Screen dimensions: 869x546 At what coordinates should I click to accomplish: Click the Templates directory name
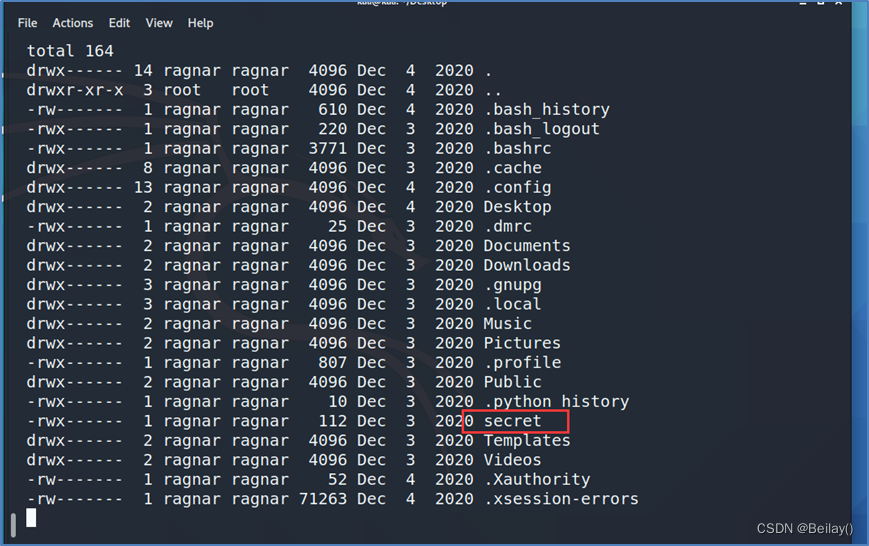tap(527, 440)
